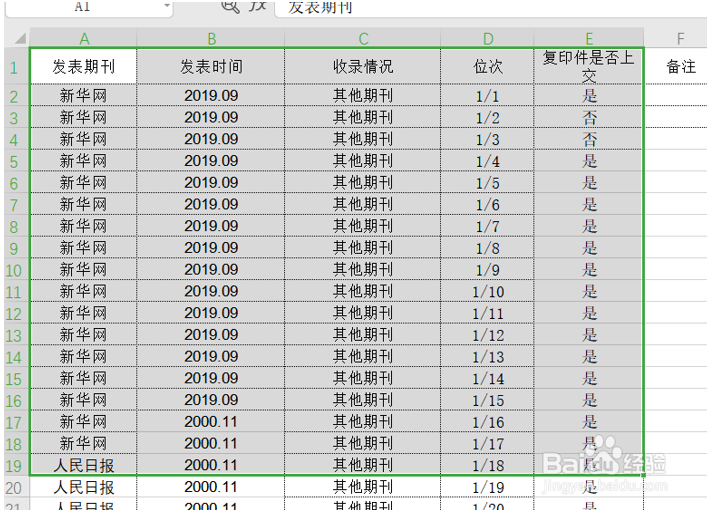This screenshot has height=510, width=707.
Task: Click cell with value 1/9
Action: [487, 270]
